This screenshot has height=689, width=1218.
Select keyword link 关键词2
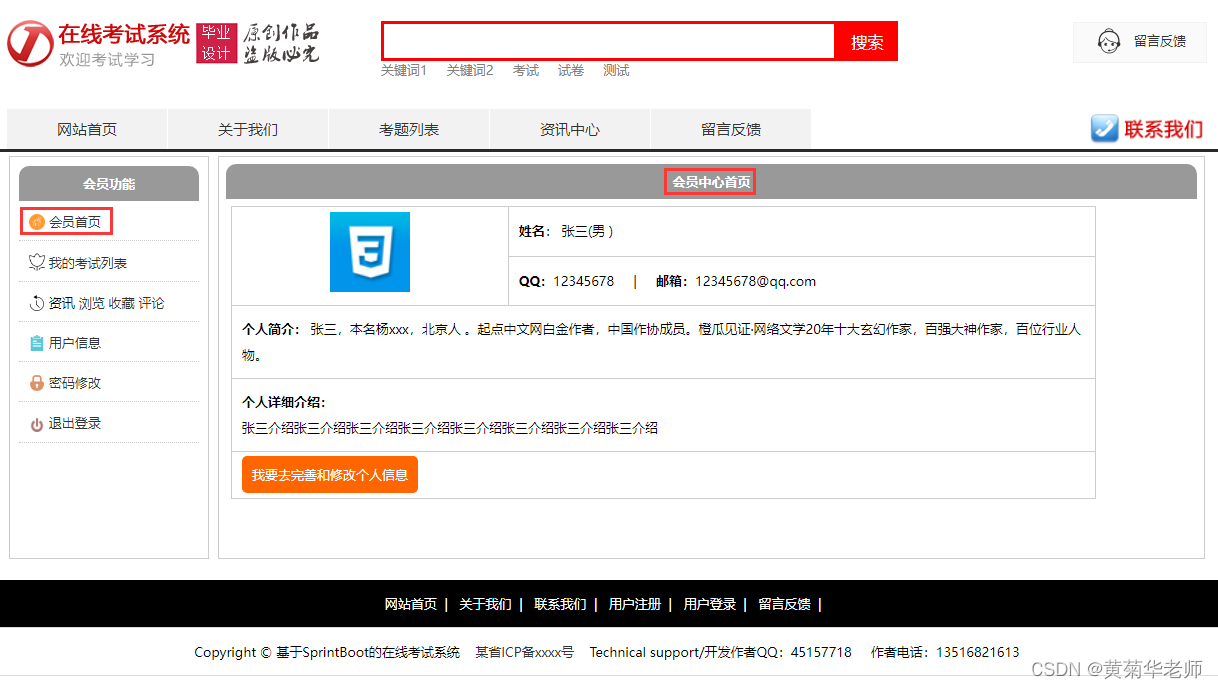[470, 70]
